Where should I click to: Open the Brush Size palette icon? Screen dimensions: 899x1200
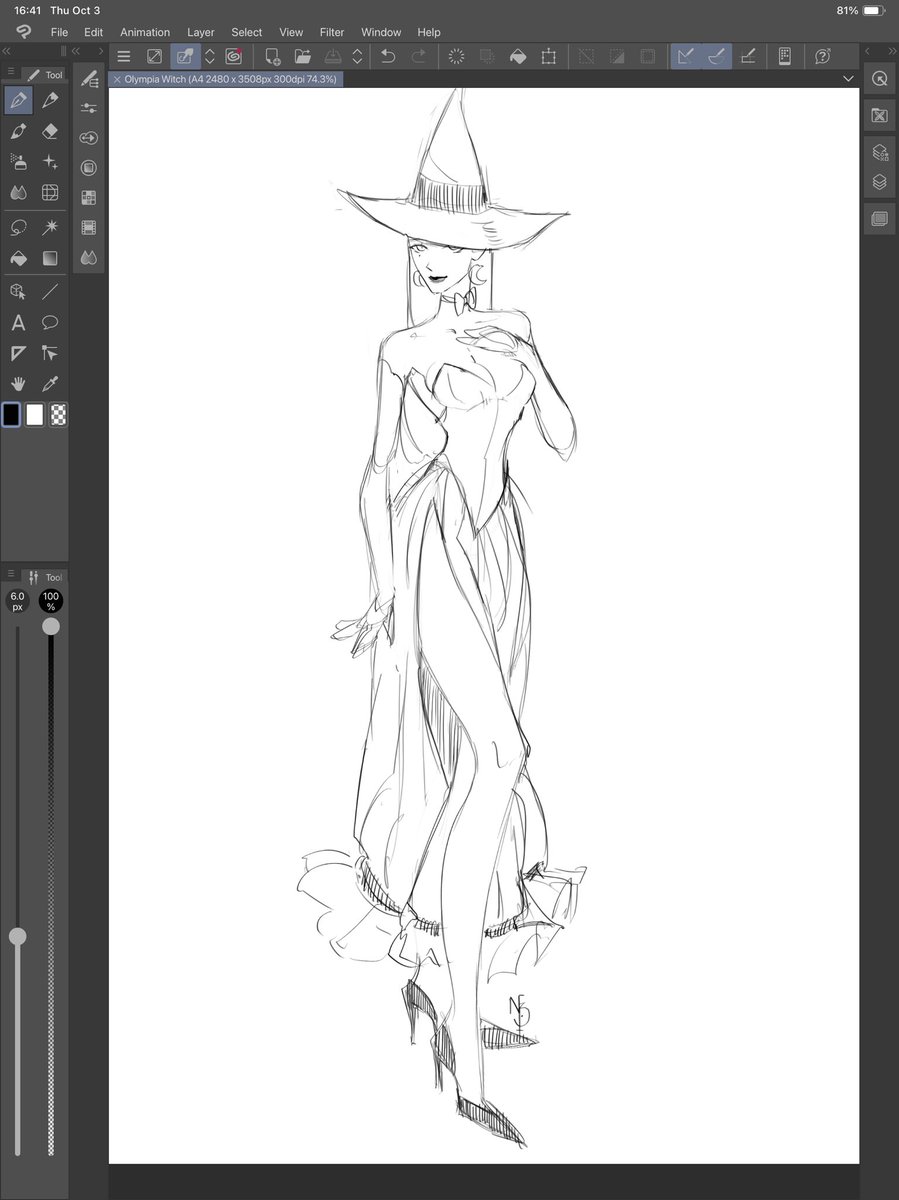[x=89, y=138]
